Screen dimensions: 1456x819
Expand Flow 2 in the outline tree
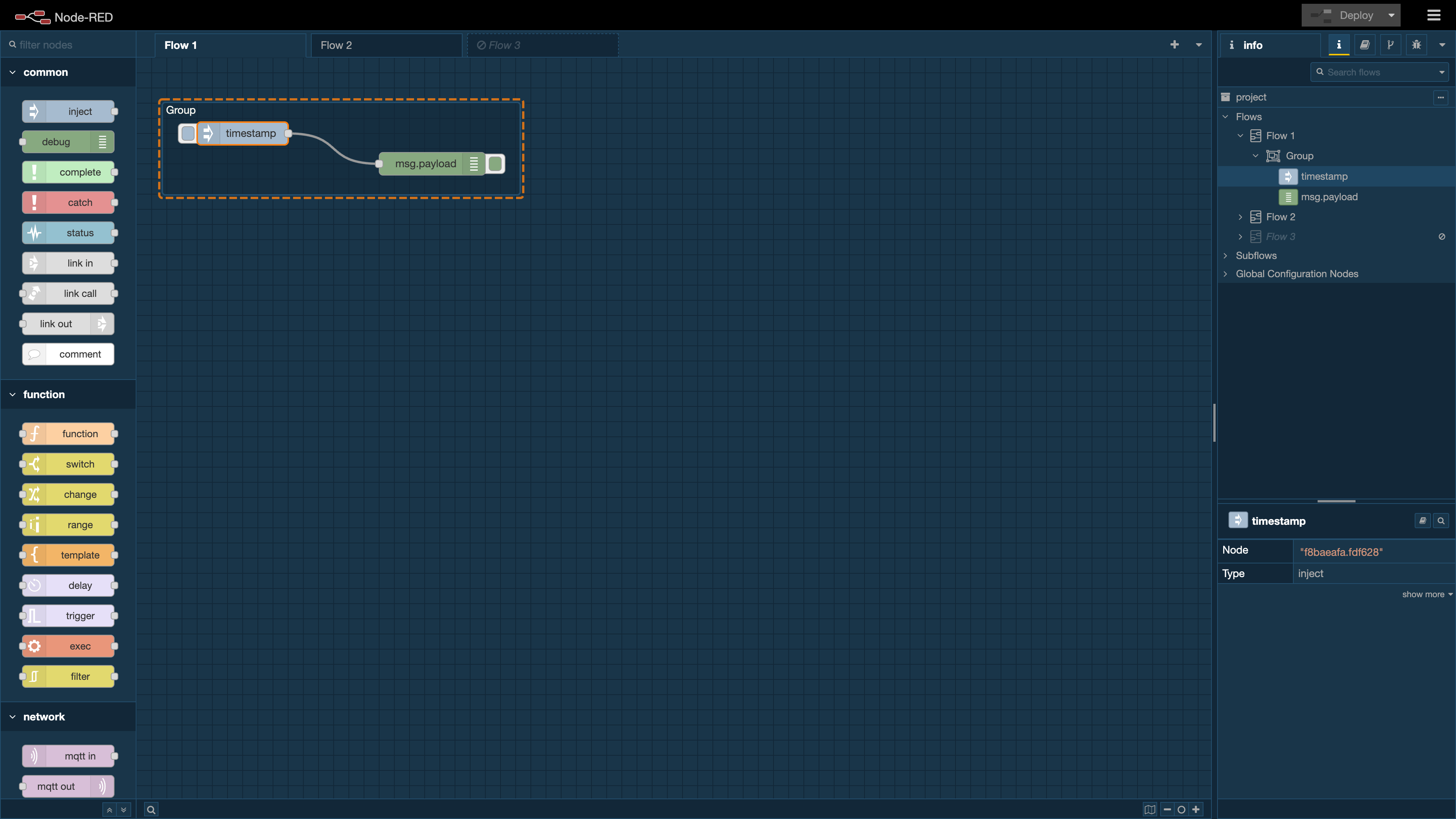point(1240,217)
